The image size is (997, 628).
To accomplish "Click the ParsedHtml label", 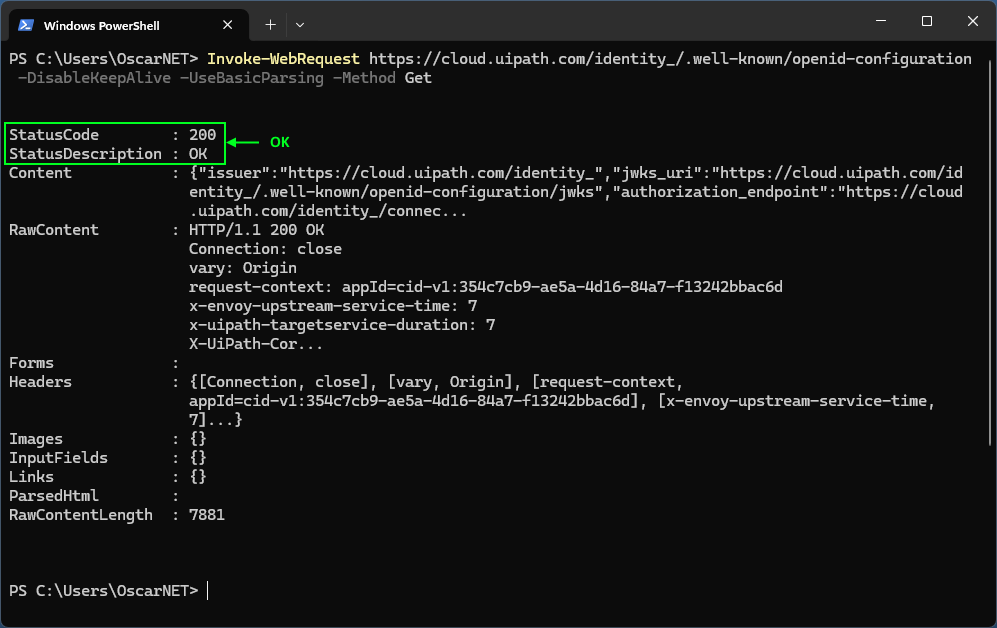I will [x=54, y=496].
